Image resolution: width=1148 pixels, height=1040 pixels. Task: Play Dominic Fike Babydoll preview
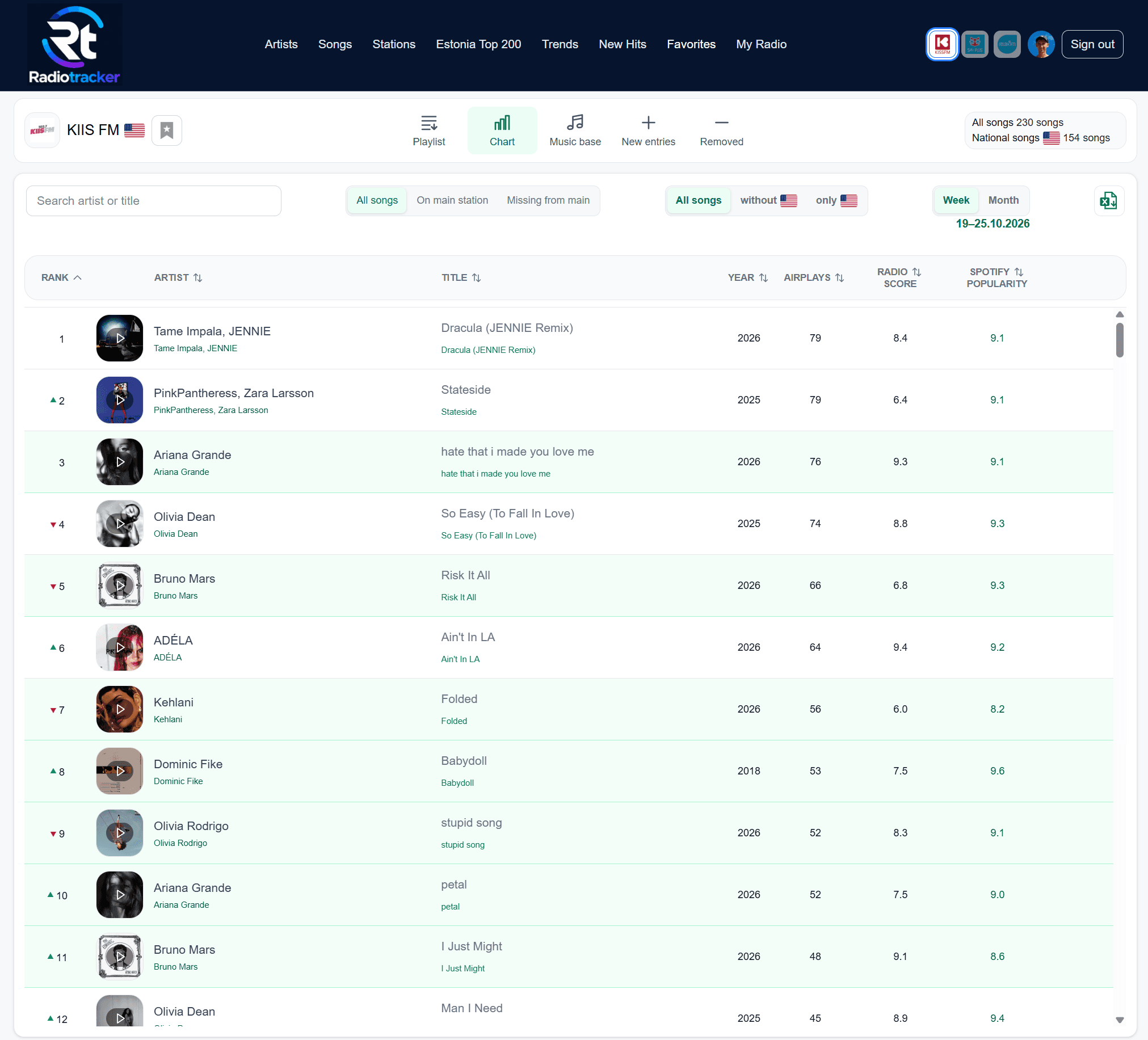point(120,771)
